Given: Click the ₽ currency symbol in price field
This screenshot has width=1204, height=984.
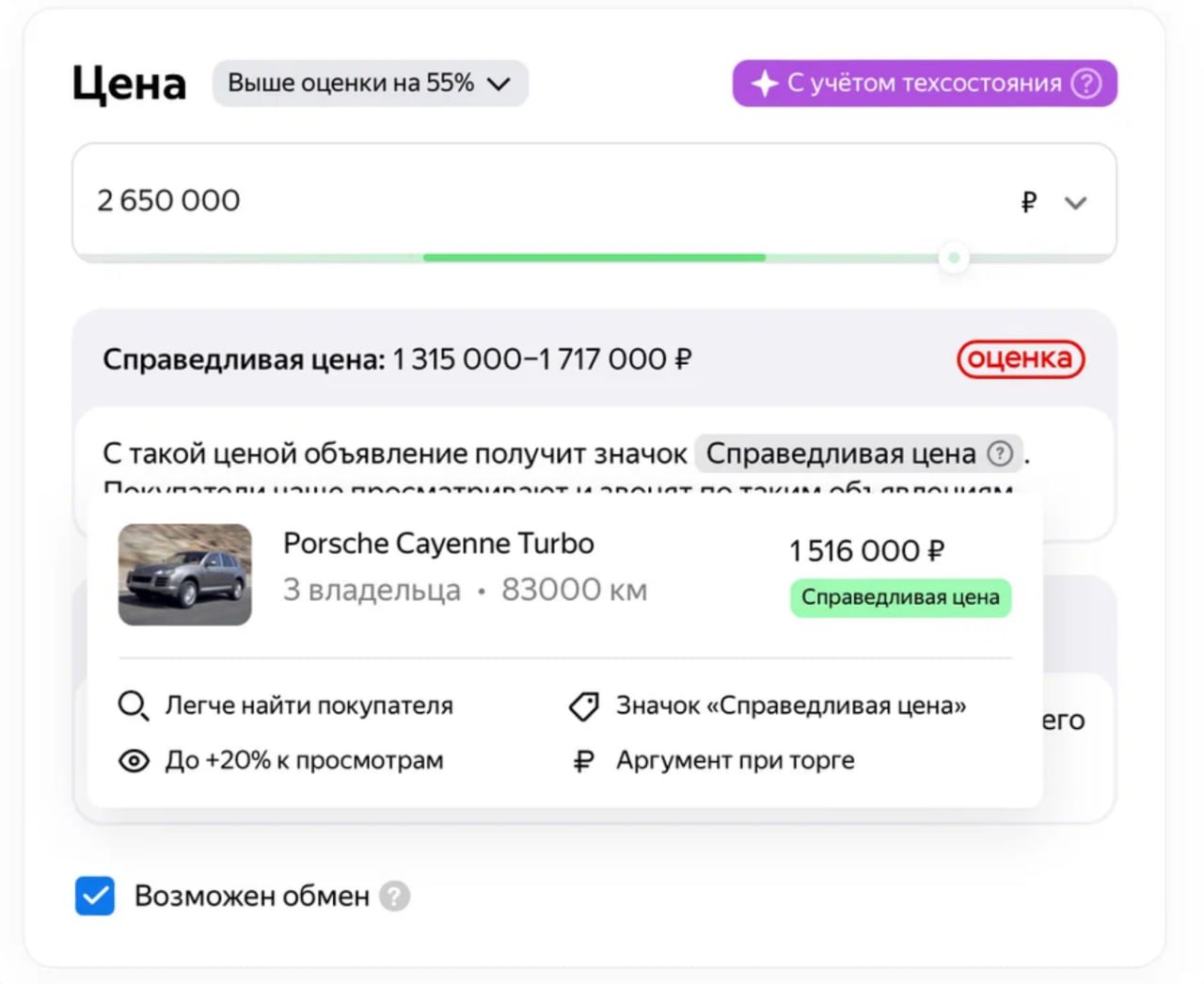Looking at the screenshot, I should [x=1029, y=202].
